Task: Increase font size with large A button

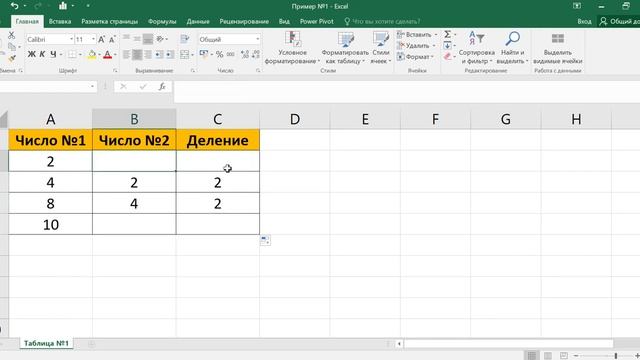Action: [x=102, y=39]
